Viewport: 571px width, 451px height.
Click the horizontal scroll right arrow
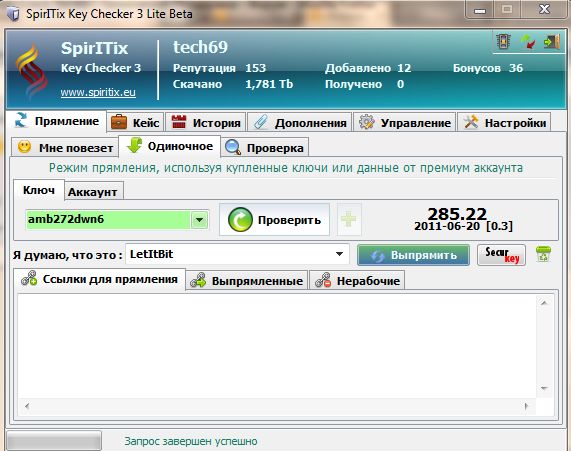(x=527, y=405)
